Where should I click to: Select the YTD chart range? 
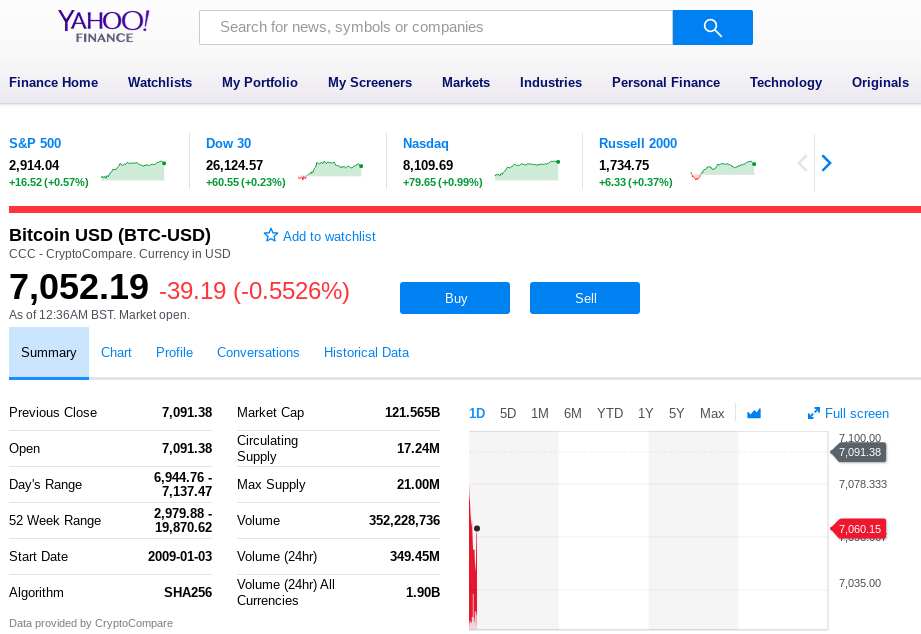610,414
